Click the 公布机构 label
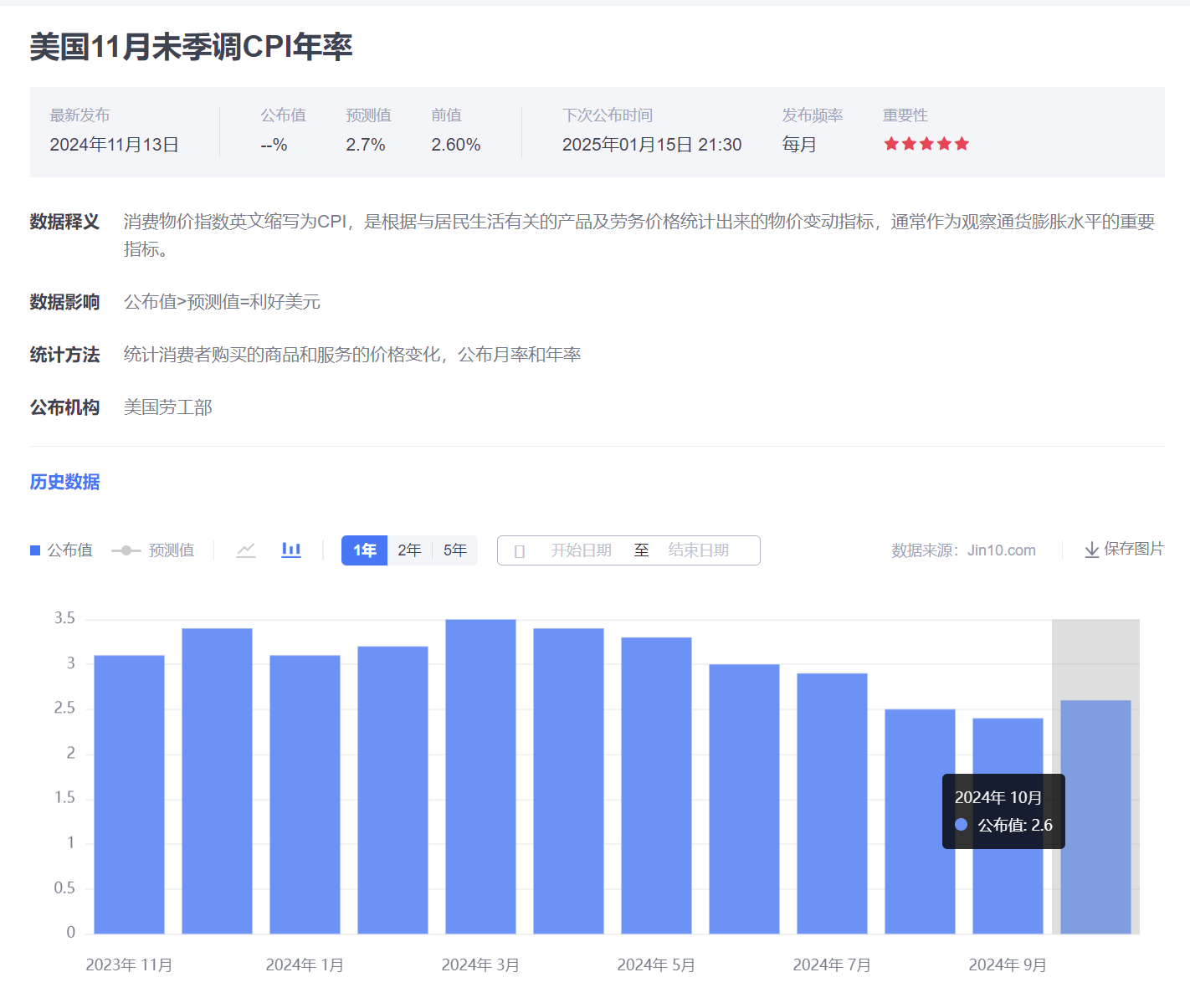The width and height of the screenshot is (1190, 1008). pyautogui.click(x=64, y=407)
